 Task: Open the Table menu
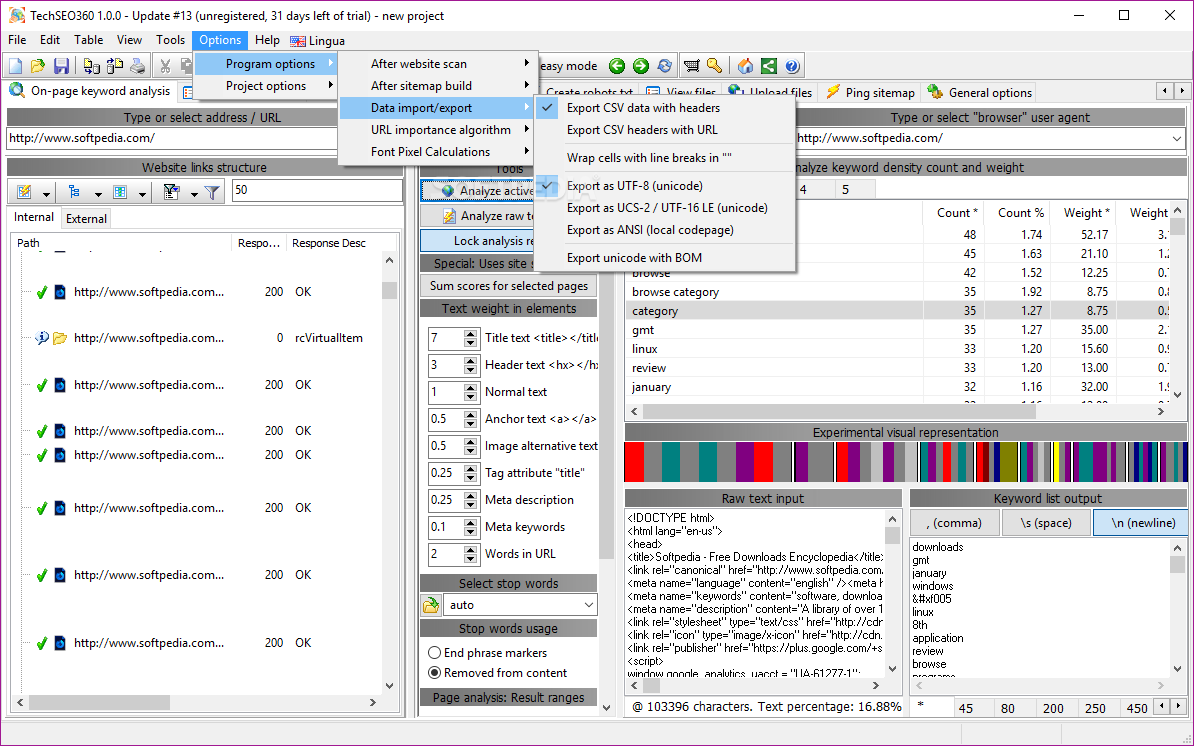pyautogui.click(x=88, y=40)
